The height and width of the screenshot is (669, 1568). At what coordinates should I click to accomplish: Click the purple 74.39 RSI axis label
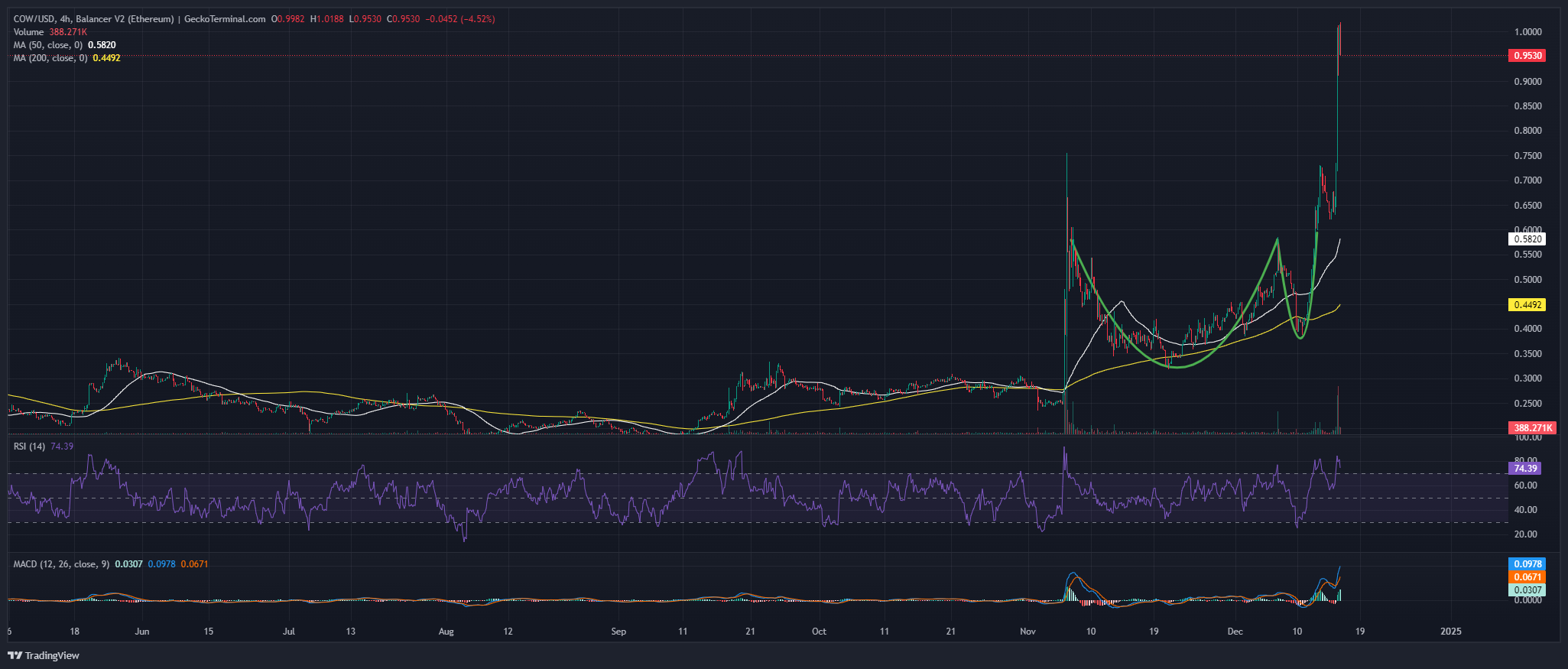point(1525,469)
